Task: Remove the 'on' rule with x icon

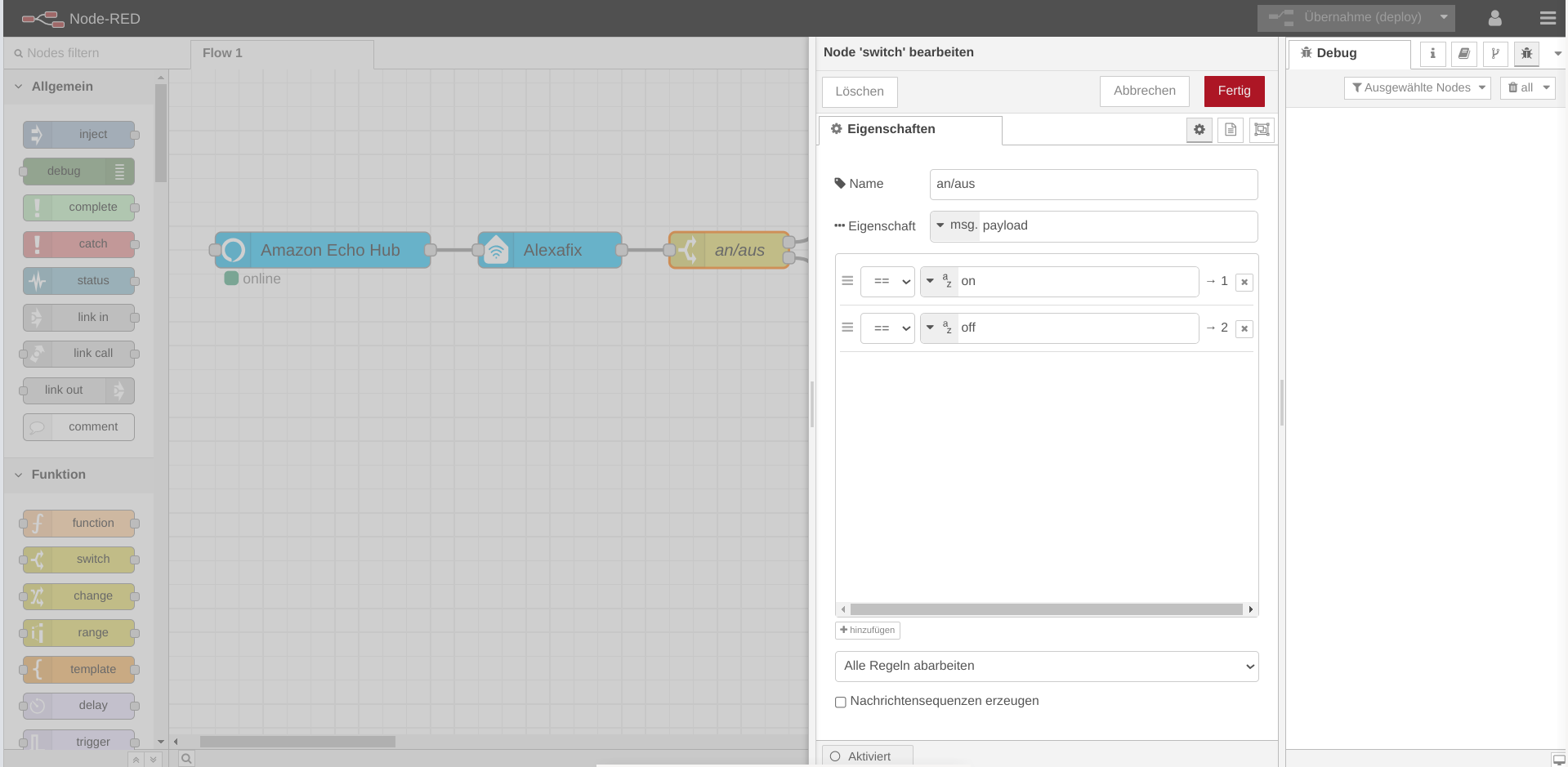Action: click(x=1244, y=282)
